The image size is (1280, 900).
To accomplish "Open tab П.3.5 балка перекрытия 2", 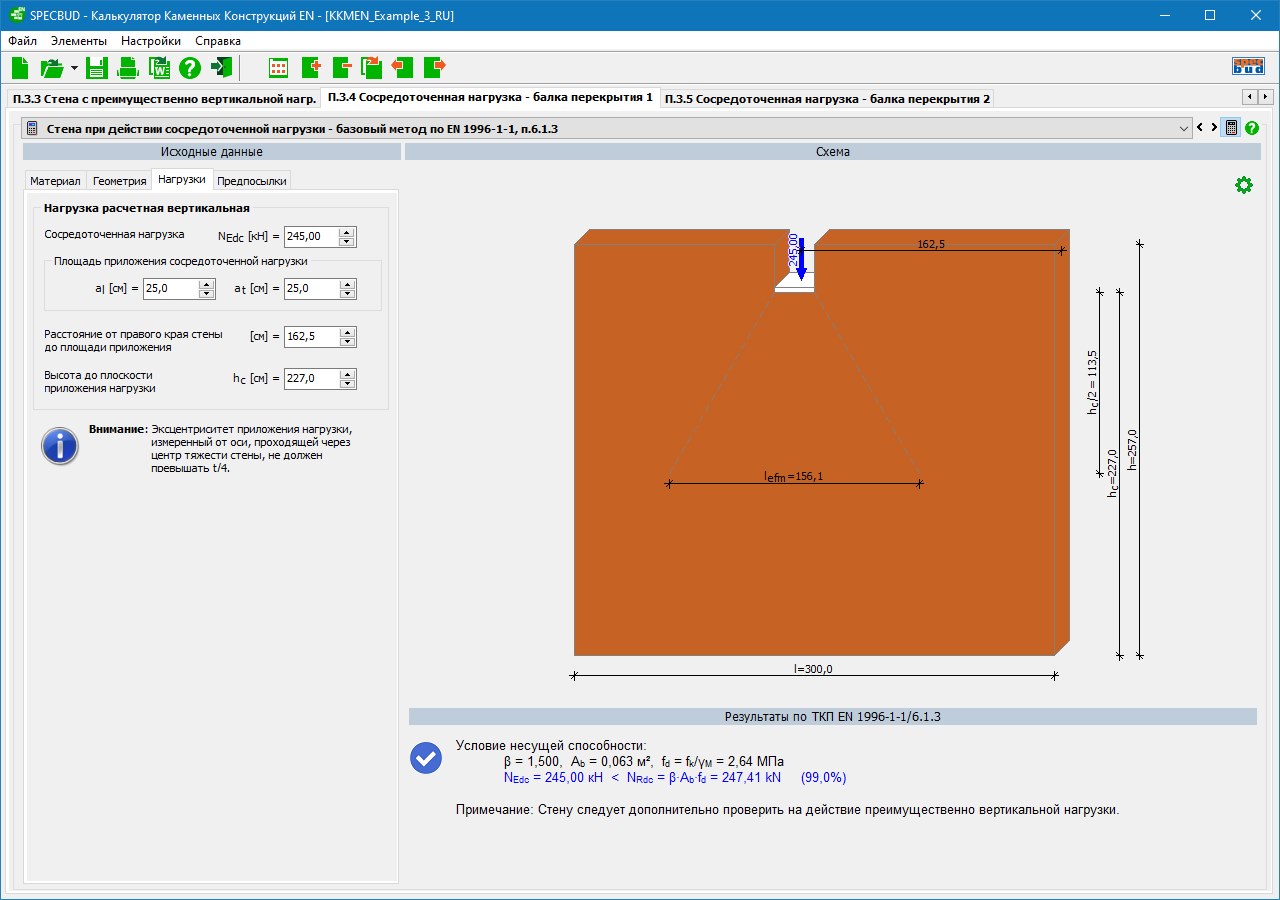I will [827, 98].
